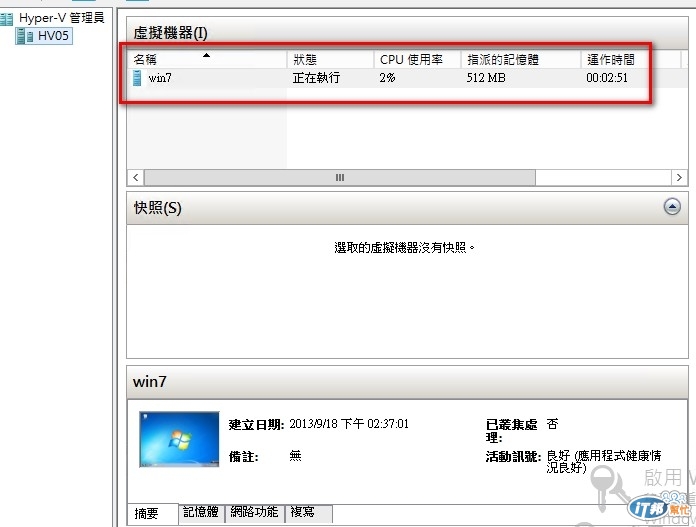Click the 512 MB memory cell
The height and width of the screenshot is (527, 696).
[486, 78]
